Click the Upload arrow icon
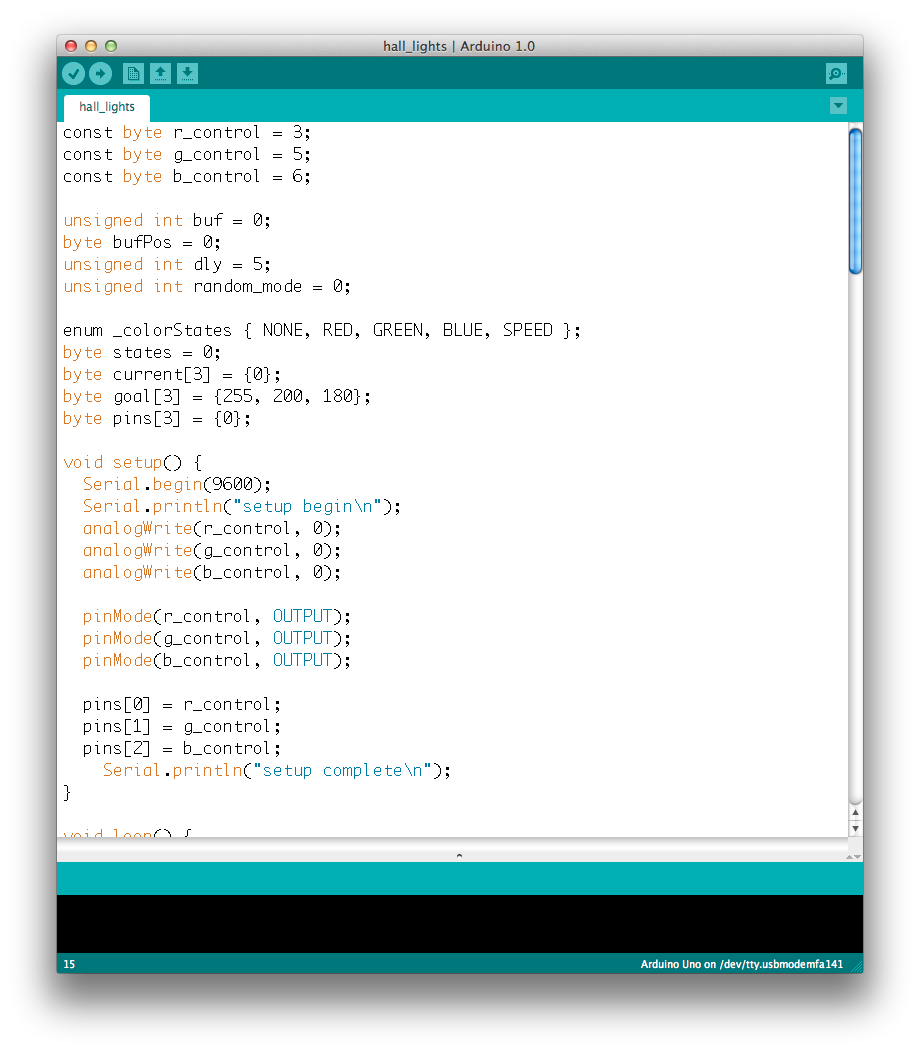This screenshot has height=1052, width=920. (101, 74)
